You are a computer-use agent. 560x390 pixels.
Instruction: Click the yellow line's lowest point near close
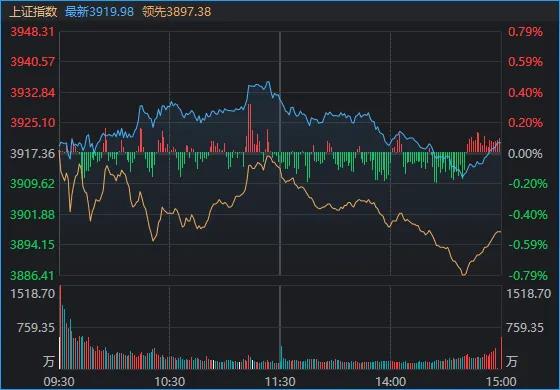point(464,275)
